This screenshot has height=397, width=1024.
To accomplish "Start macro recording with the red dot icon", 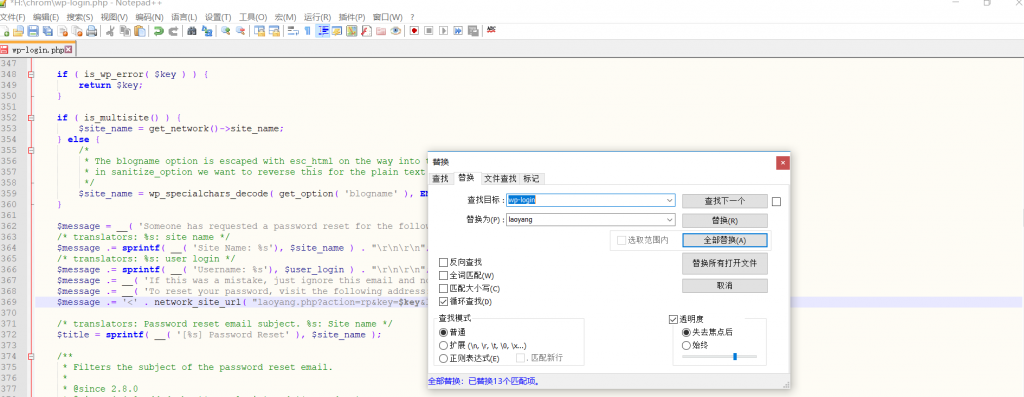I will click(x=414, y=31).
